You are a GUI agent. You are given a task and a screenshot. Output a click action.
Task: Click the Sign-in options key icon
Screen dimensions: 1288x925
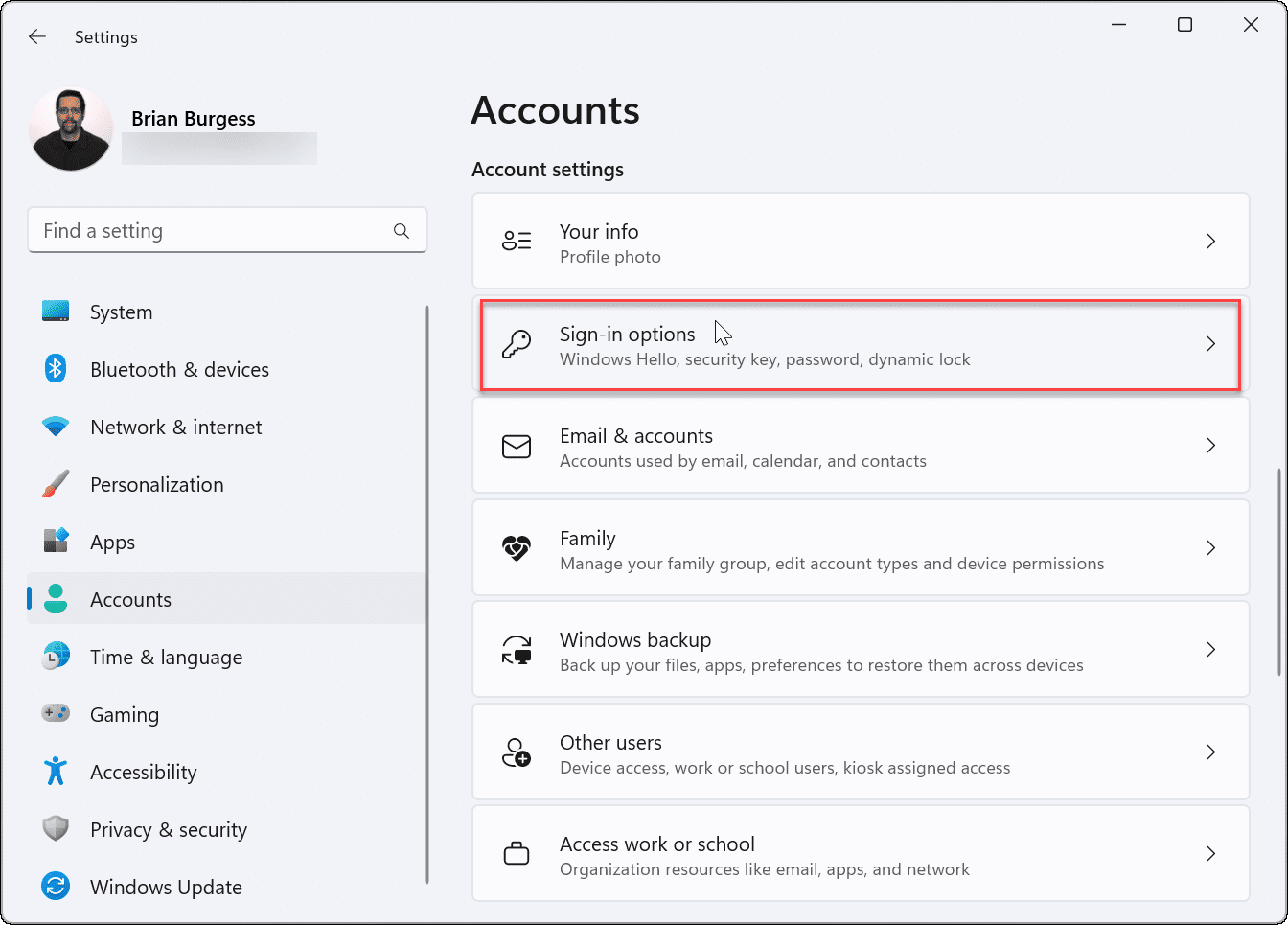click(517, 344)
